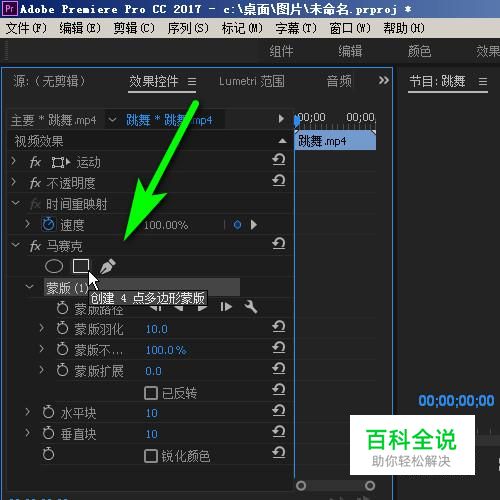This screenshot has height=500, width=500.
Task: Open the 帮助(H) menu
Action: (x=404, y=28)
